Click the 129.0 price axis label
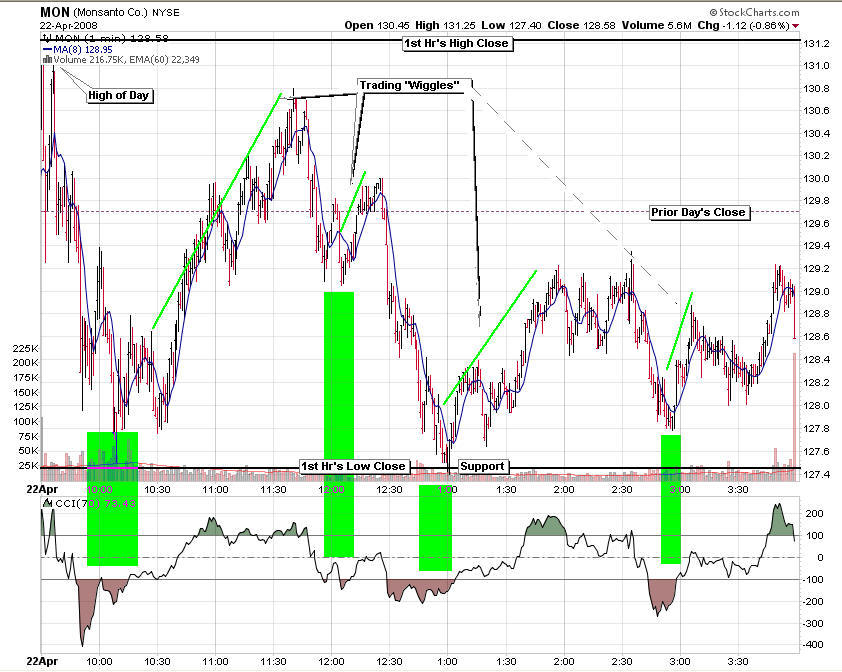 (816, 292)
